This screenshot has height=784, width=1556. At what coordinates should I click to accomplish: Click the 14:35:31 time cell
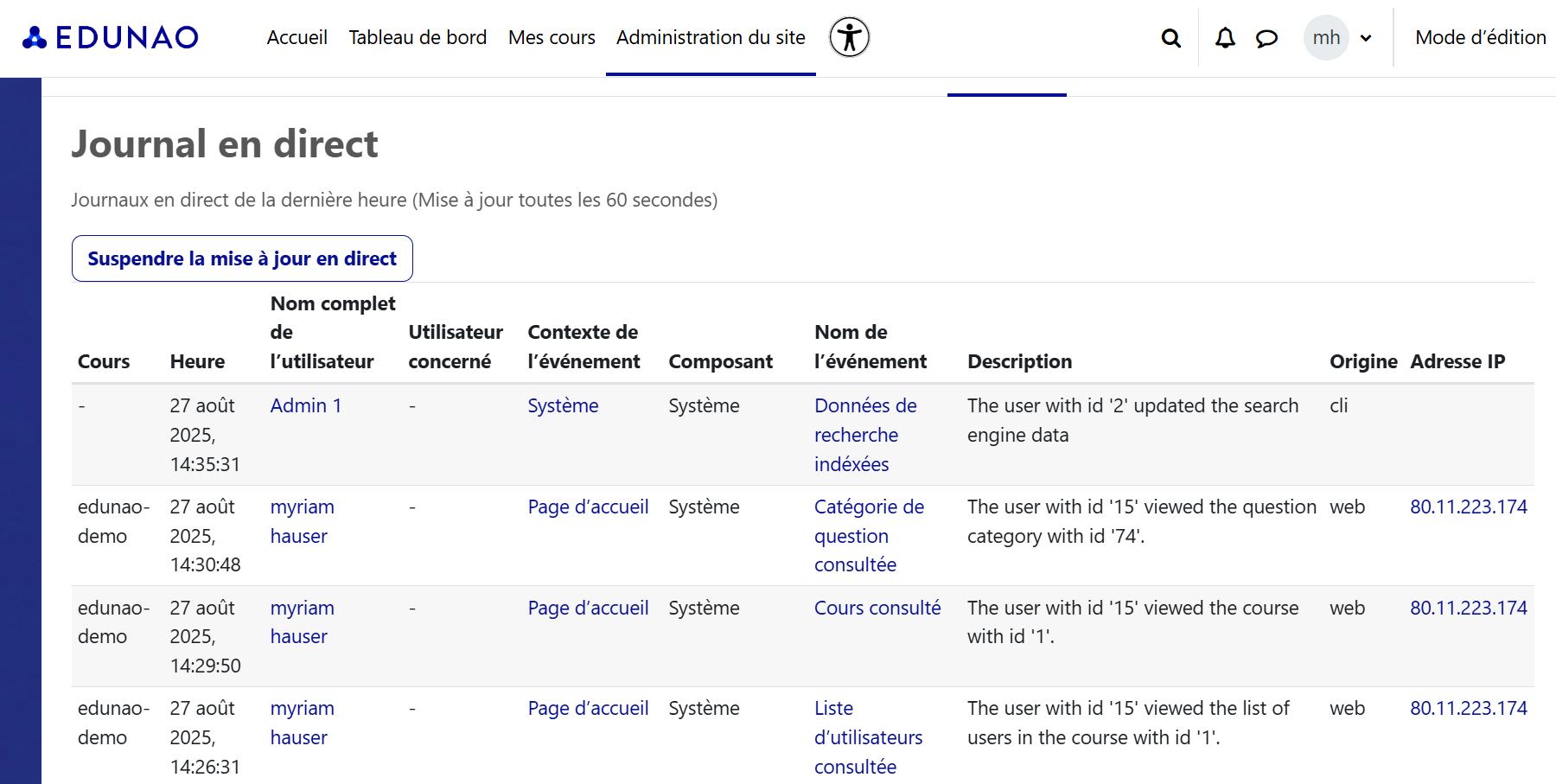pyautogui.click(x=205, y=435)
